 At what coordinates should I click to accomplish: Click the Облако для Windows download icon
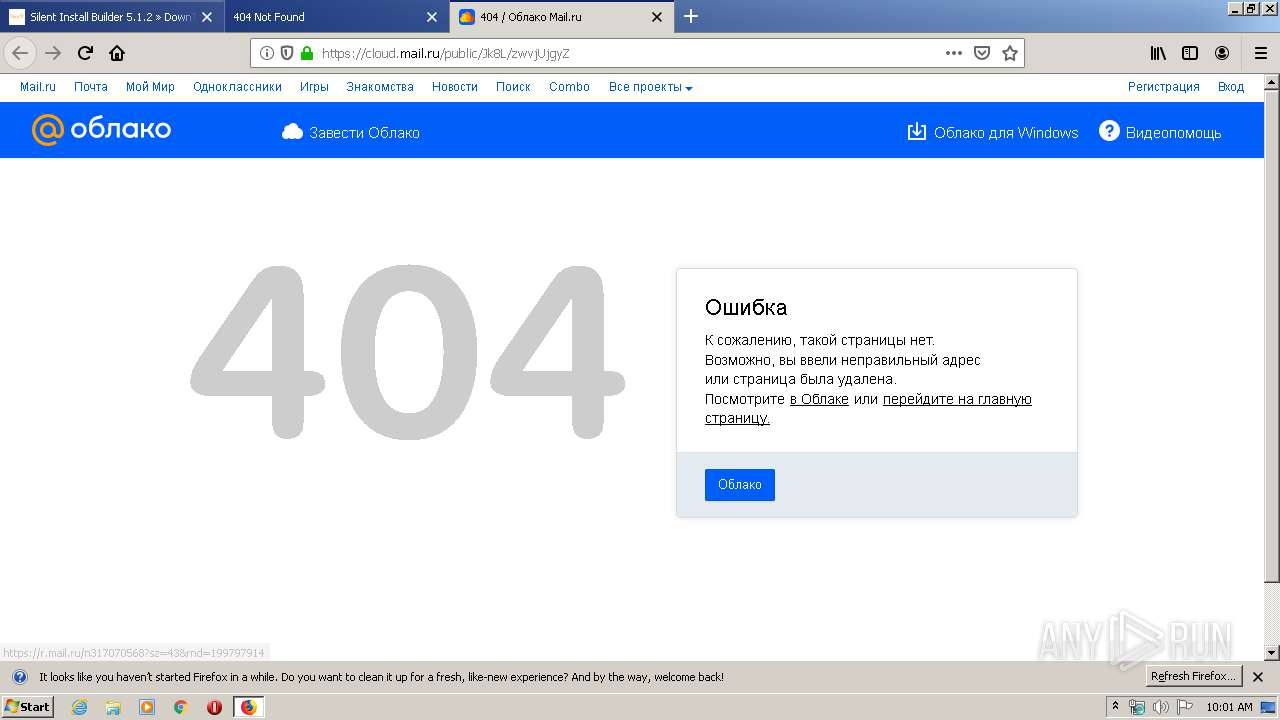click(x=916, y=132)
